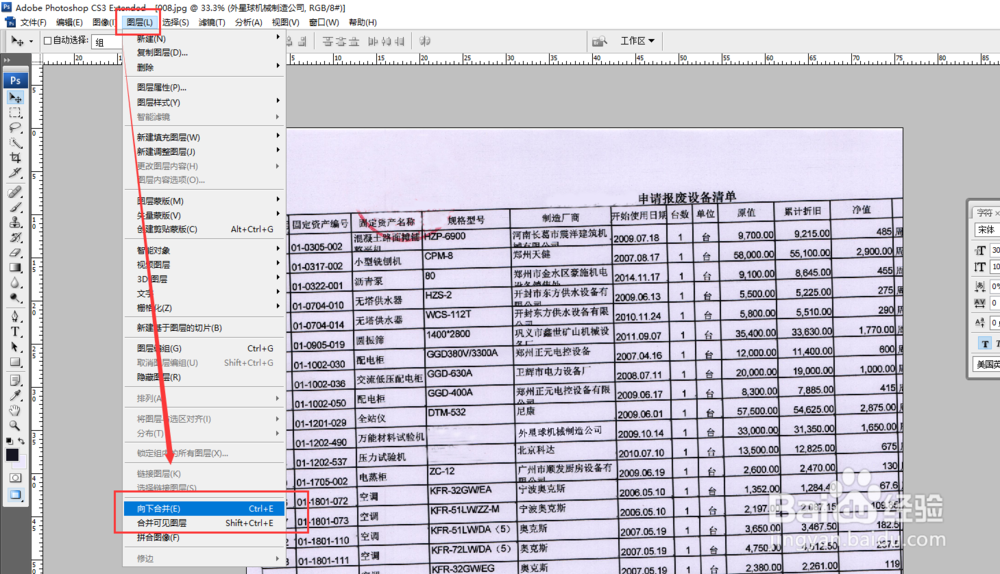Open the 窗口(W) menu
1000x574 pixels.
[x=324, y=22]
